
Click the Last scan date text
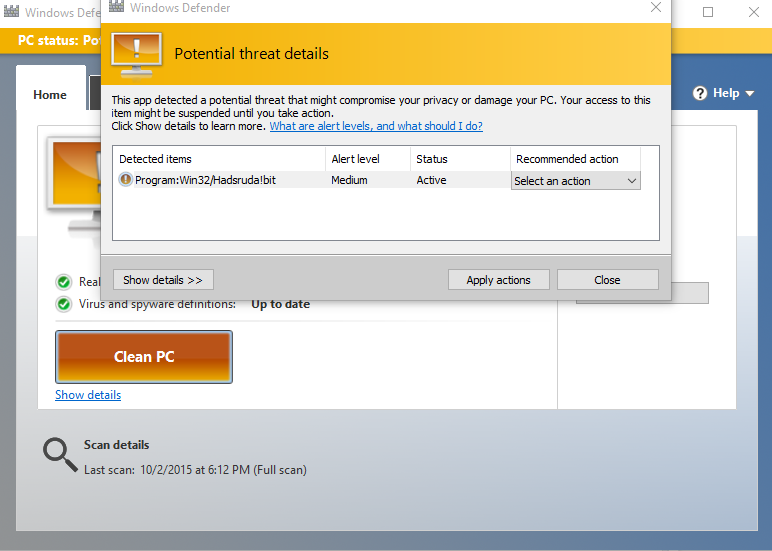195,470
